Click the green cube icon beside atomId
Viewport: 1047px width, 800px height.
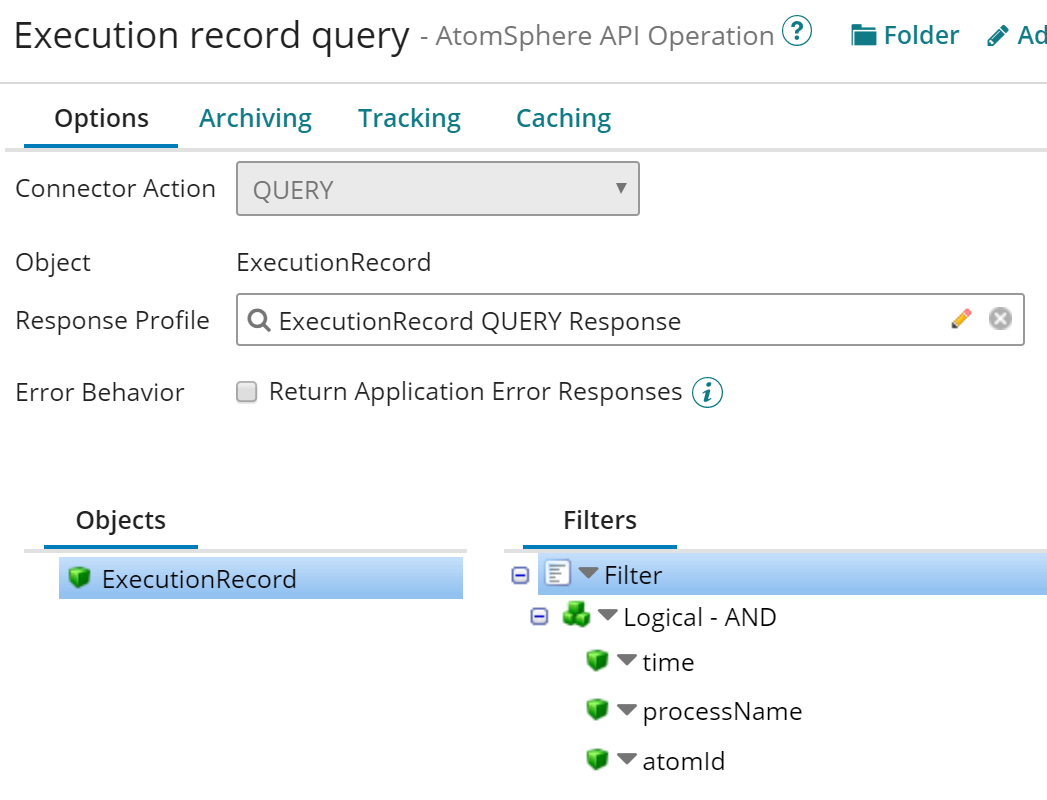(x=597, y=760)
